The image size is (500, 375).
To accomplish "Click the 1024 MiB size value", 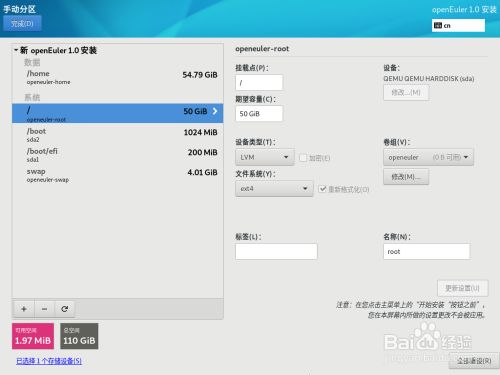I will 200,132.
